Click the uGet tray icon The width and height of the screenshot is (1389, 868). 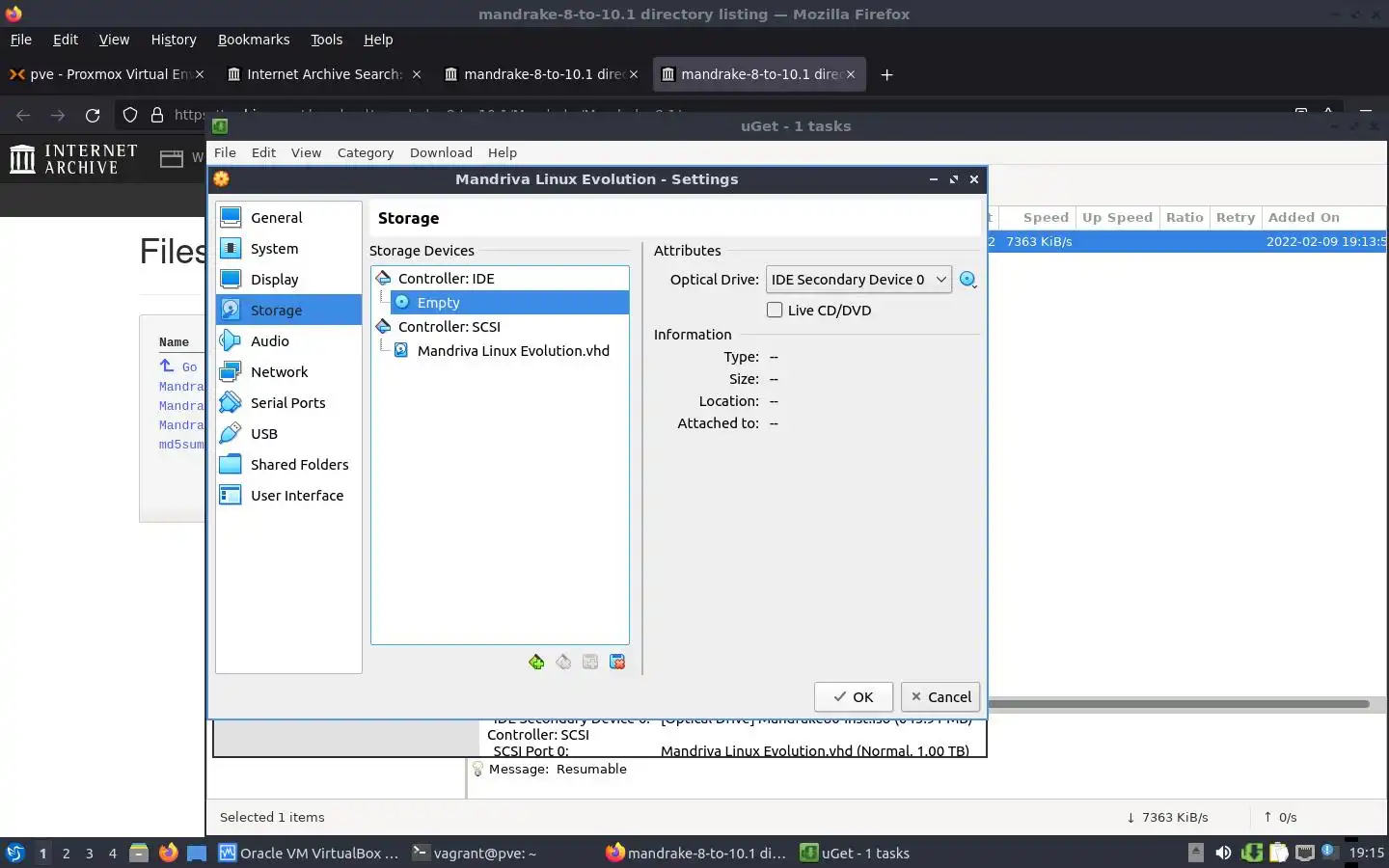tap(1251, 853)
